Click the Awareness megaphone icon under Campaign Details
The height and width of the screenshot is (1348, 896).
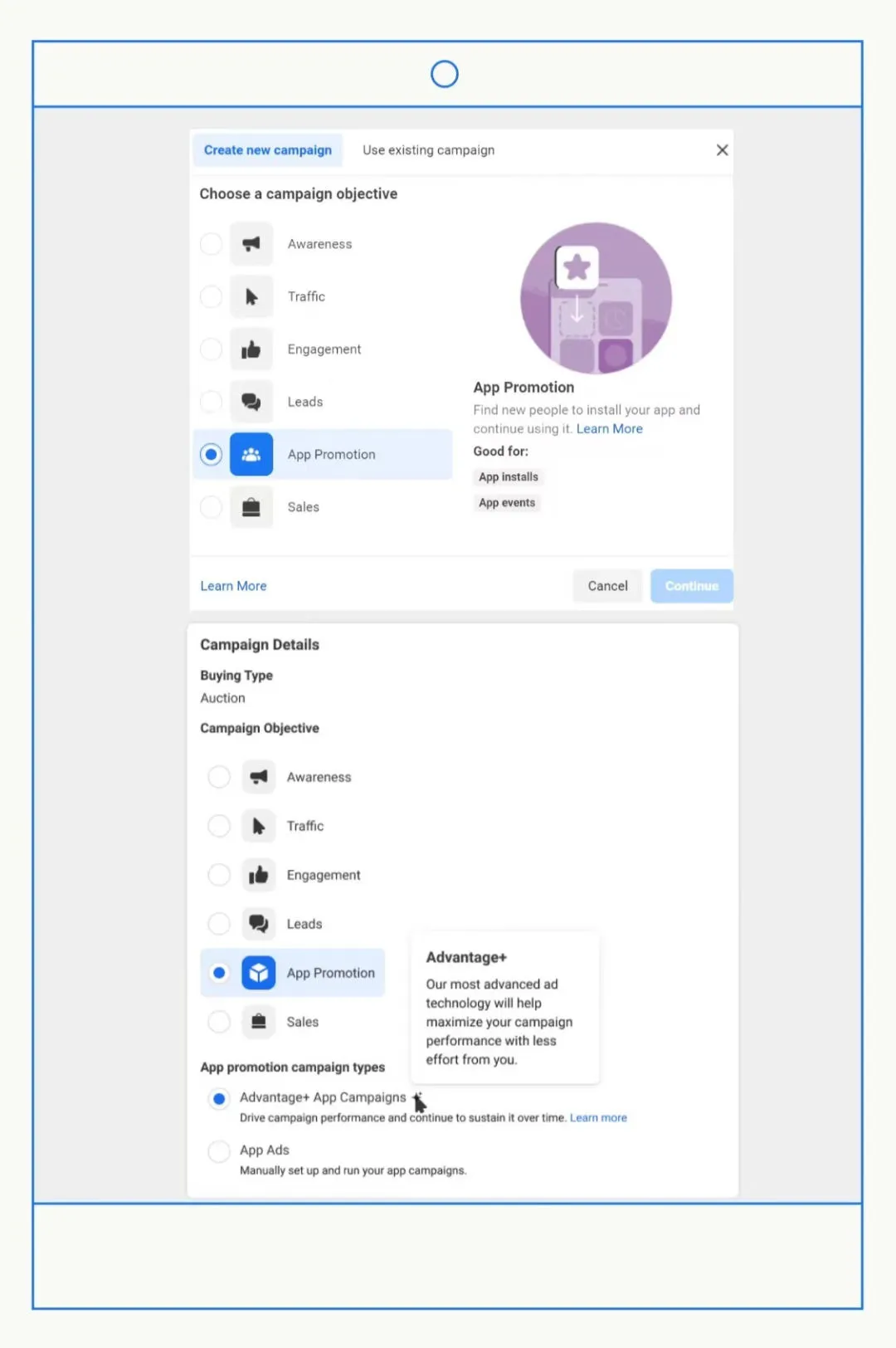click(259, 777)
